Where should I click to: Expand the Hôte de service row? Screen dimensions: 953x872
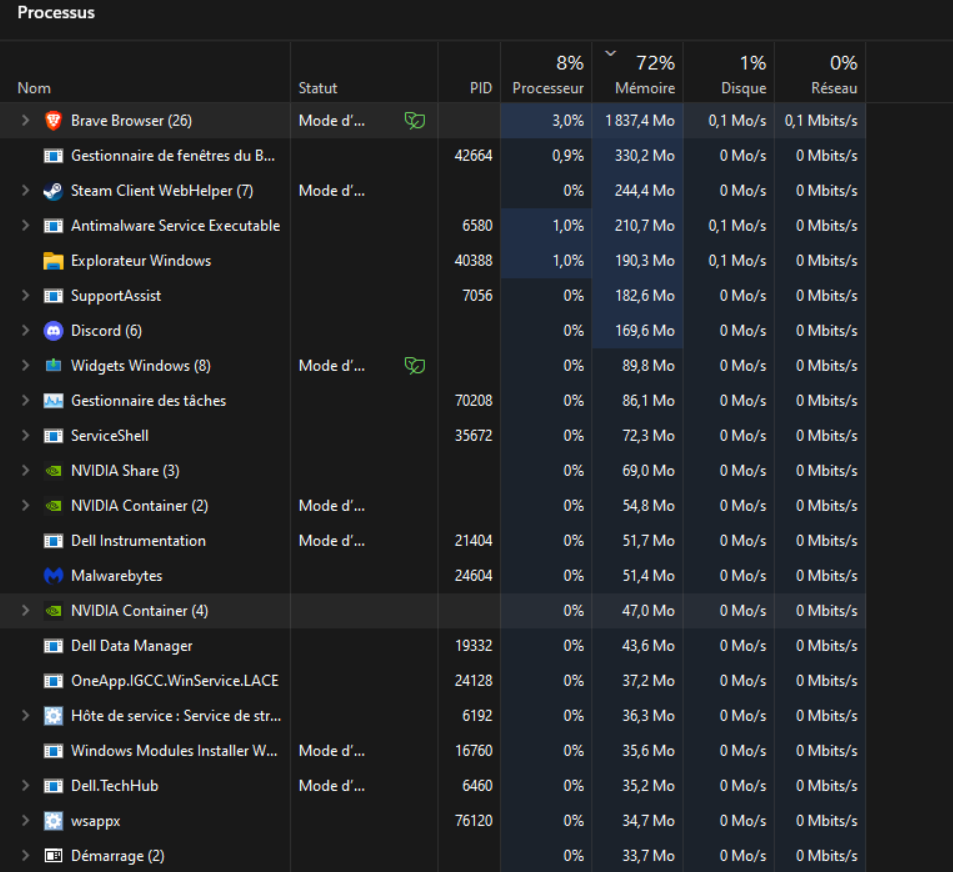pyautogui.click(x=25, y=716)
